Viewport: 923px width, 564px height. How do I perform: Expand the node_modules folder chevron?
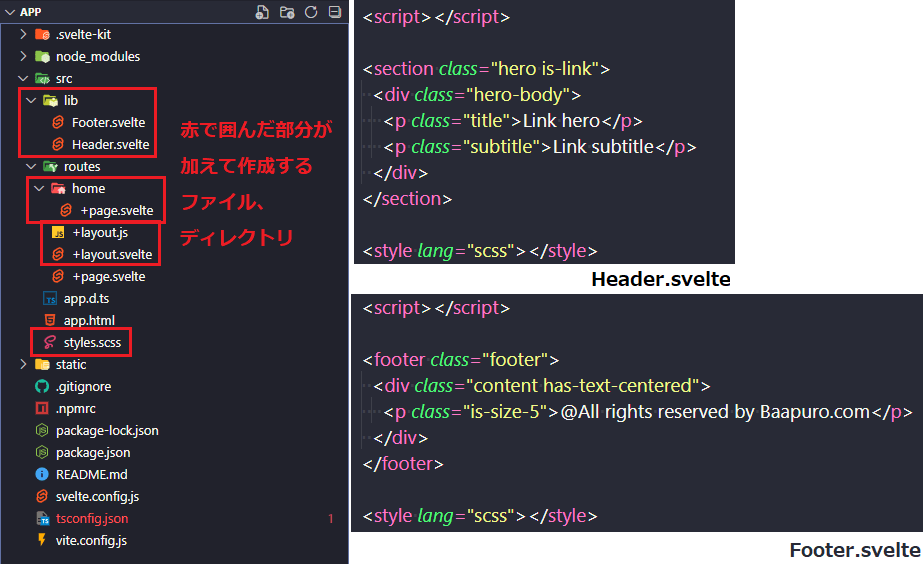point(23,56)
